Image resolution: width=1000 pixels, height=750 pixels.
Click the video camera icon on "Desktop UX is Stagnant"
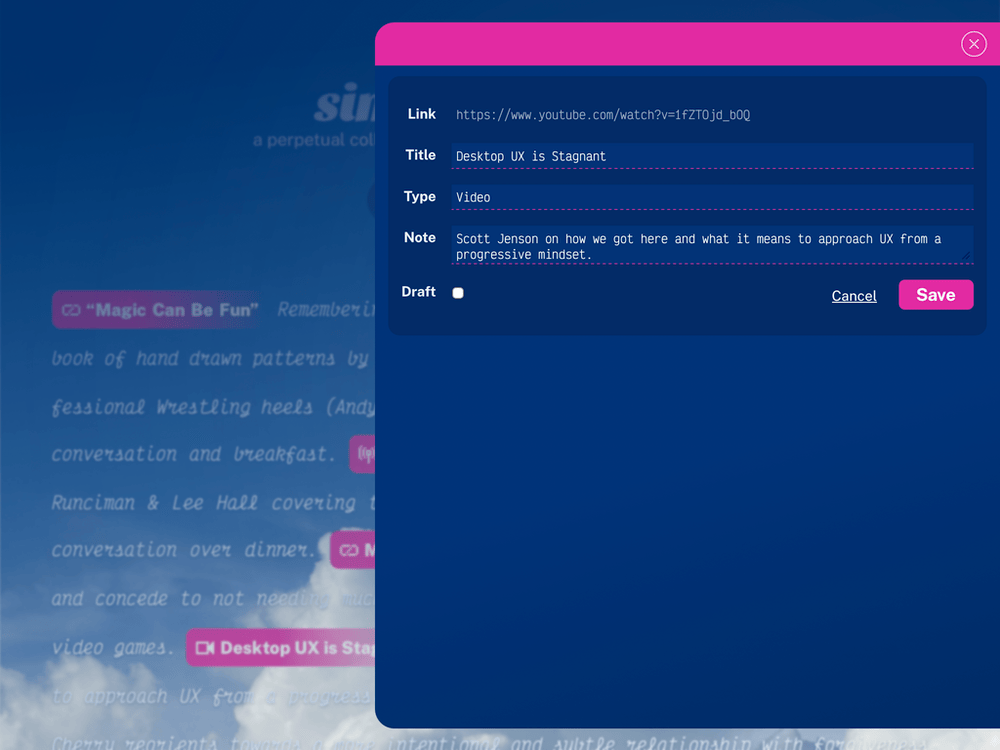205,647
